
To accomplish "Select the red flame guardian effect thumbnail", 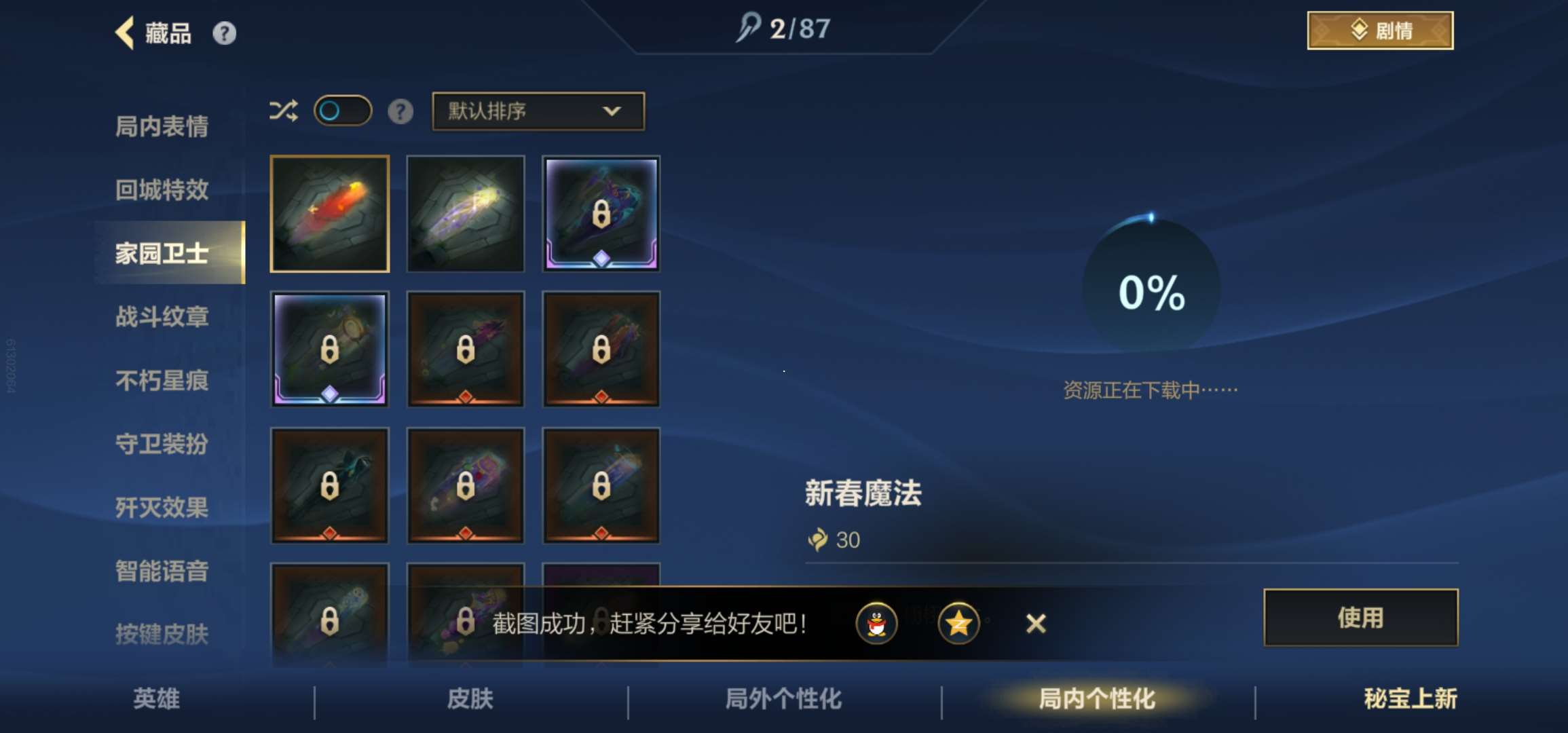I will (330, 214).
